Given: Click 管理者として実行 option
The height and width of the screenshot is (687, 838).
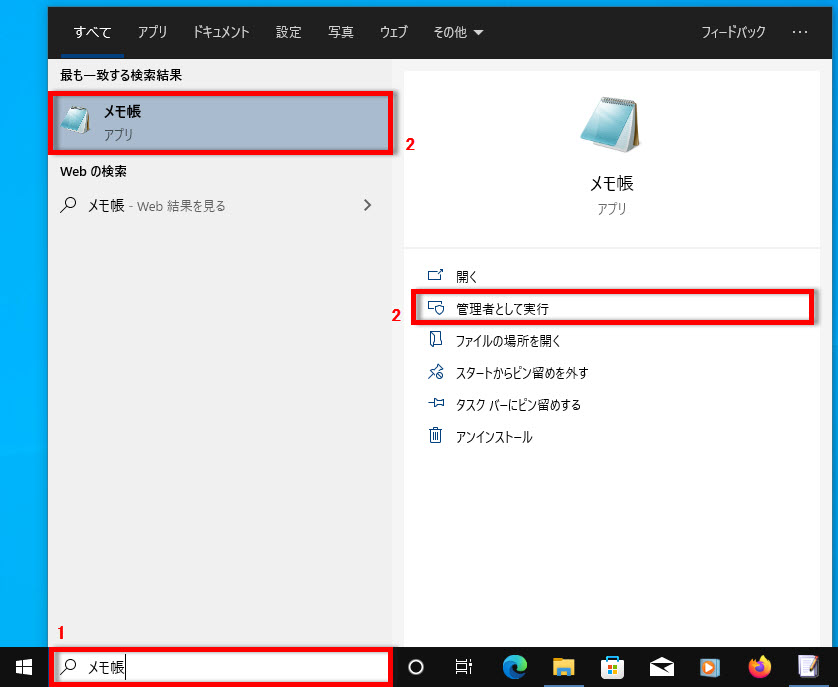Looking at the screenshot, I should point(502,309).
